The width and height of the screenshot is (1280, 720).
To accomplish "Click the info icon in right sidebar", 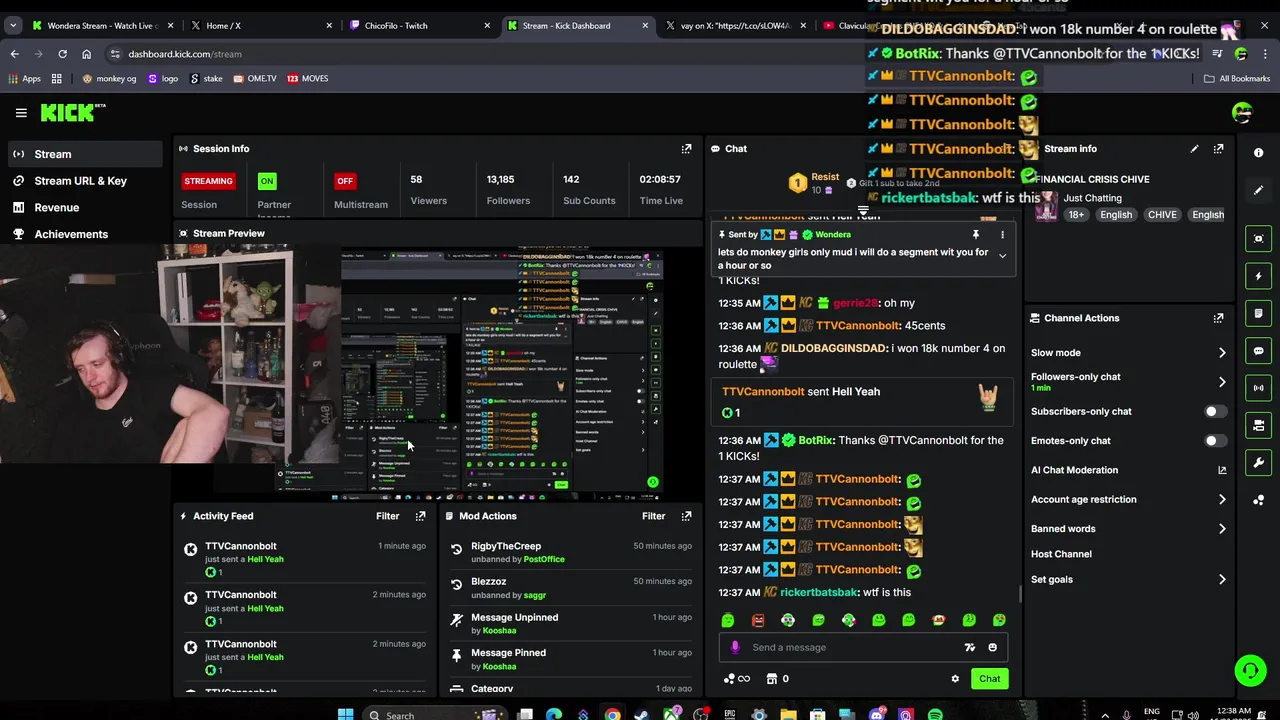I will coord(1259,153).
